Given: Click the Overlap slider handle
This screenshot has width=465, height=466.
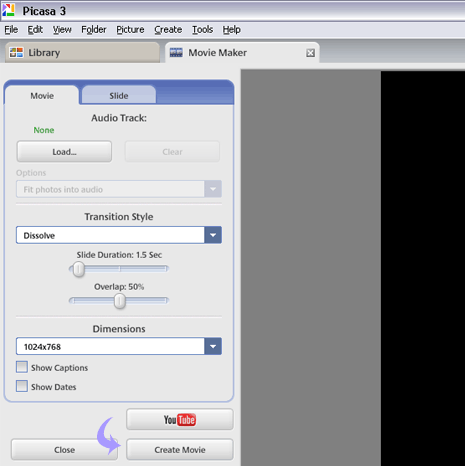Looking at the screenshot, I should tap(119, 301).
